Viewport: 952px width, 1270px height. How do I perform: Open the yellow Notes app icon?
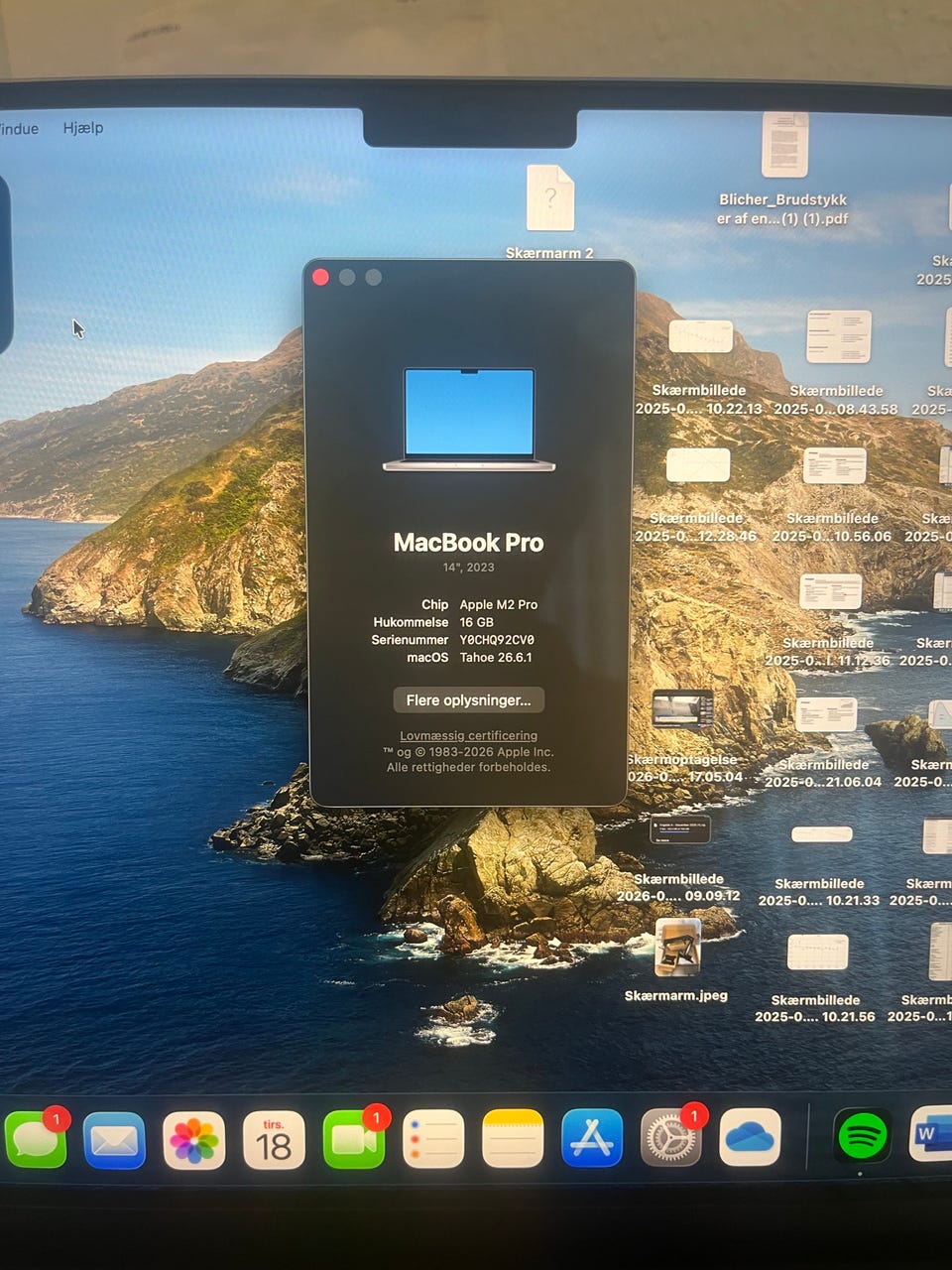pyautogui.click(x=513, y=1139)
